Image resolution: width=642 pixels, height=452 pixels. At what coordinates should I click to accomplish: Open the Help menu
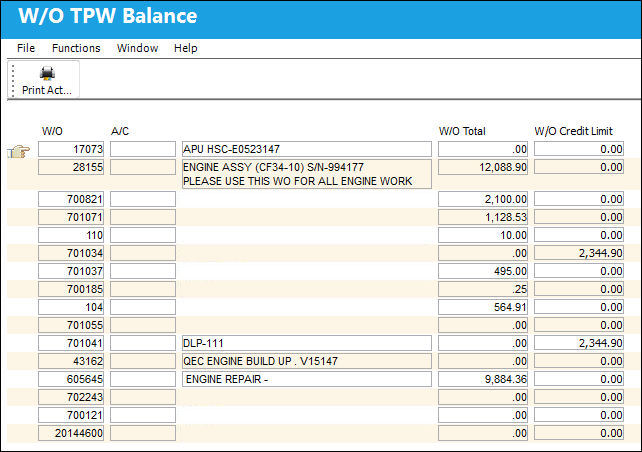(185, 48)
